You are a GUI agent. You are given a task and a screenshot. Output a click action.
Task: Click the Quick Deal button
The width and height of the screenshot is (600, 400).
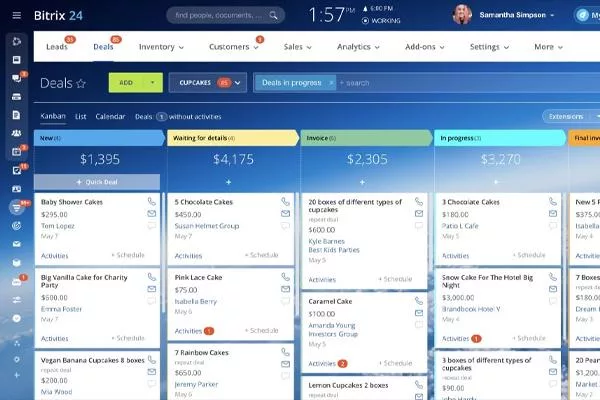click(x=97, y=182)
